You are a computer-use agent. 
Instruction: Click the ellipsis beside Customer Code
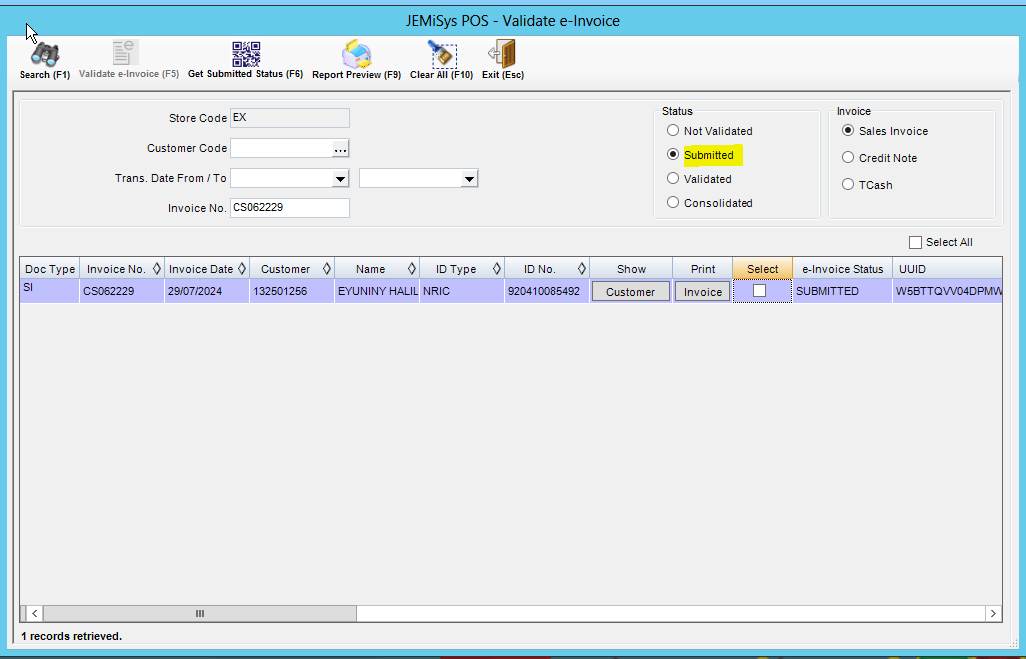click(x=340, y=148)
